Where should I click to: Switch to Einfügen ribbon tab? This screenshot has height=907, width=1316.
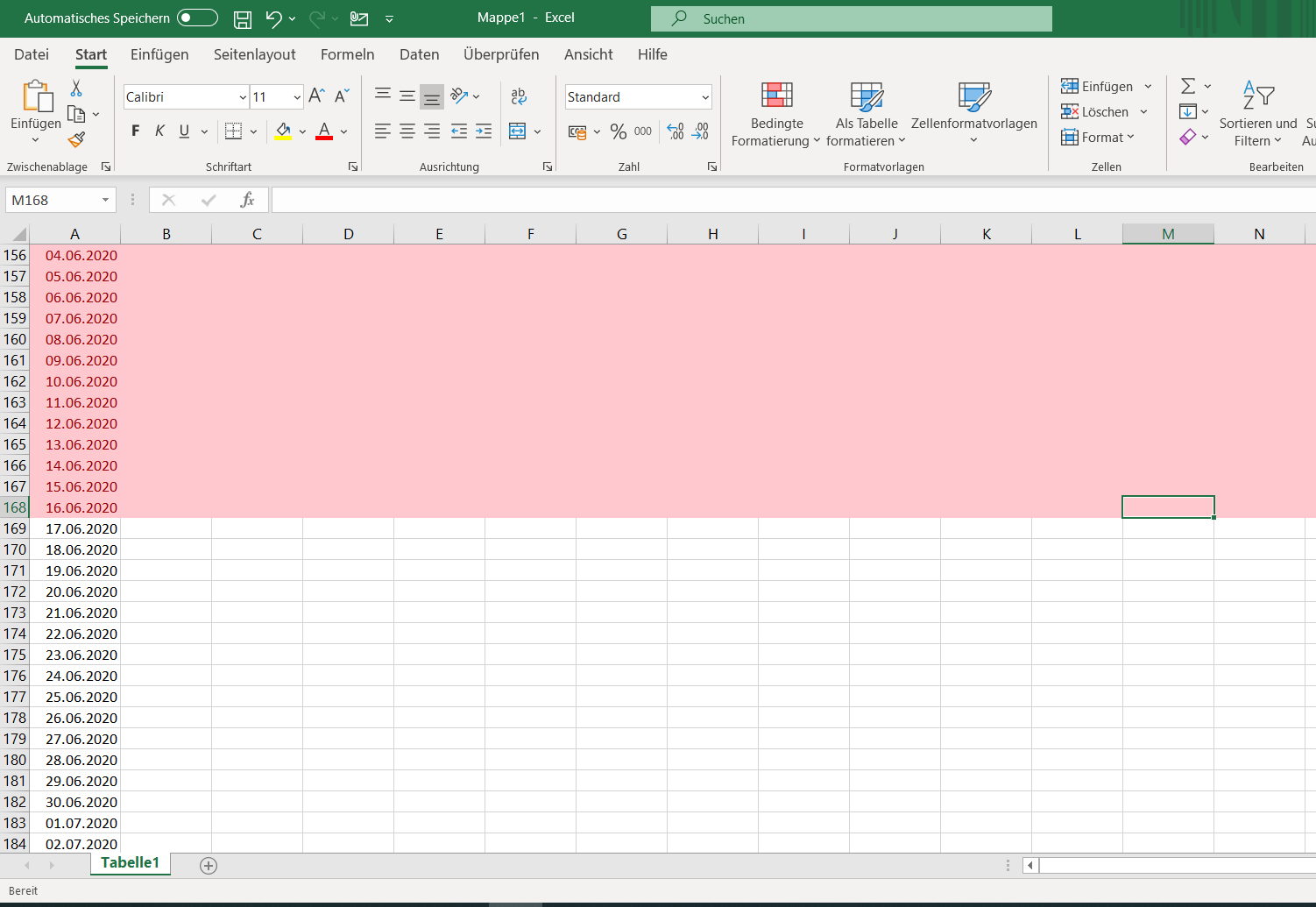tap(159, 54)
